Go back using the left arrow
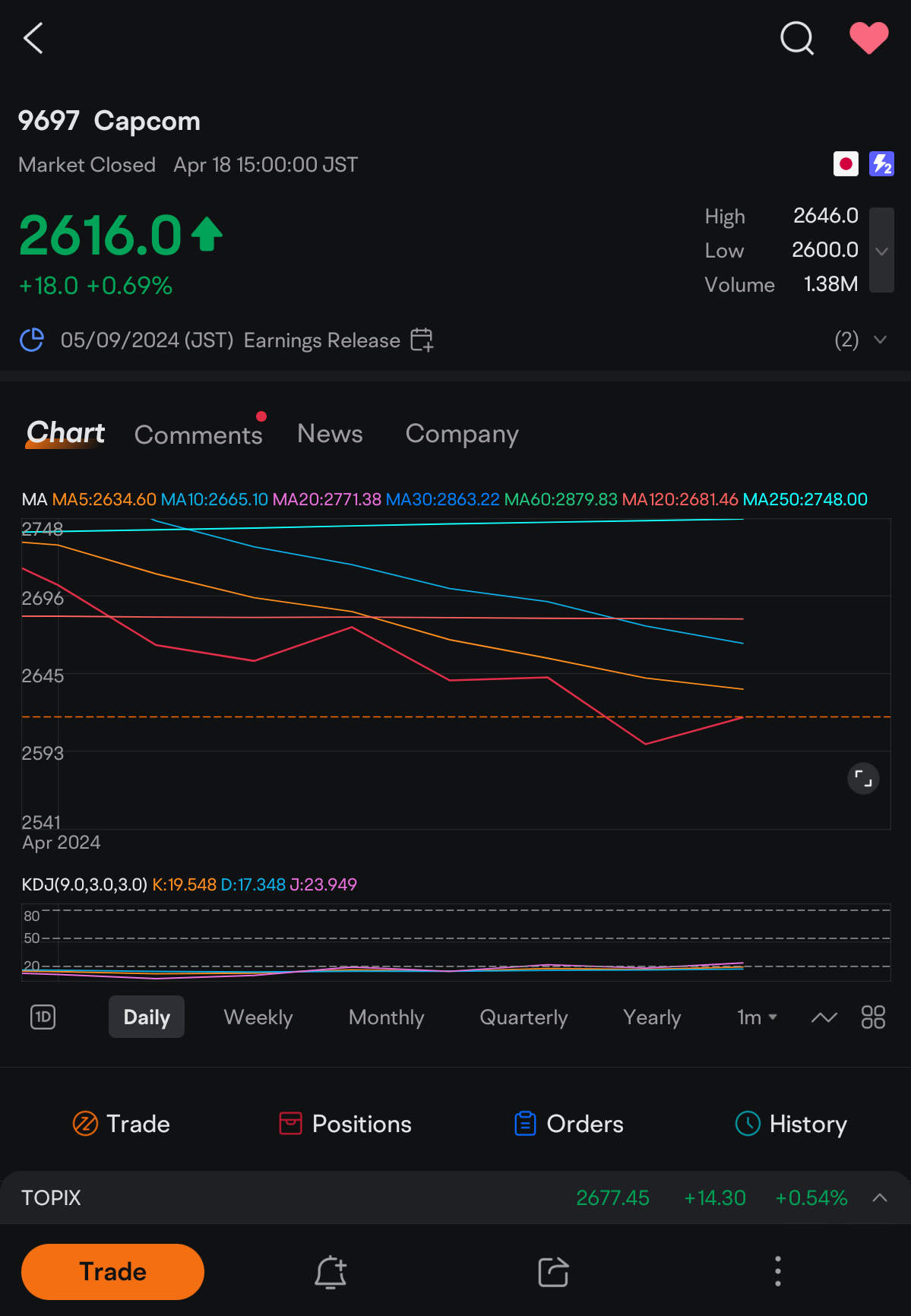Viewport: 911px width, 1316px height. click(33, 38)
